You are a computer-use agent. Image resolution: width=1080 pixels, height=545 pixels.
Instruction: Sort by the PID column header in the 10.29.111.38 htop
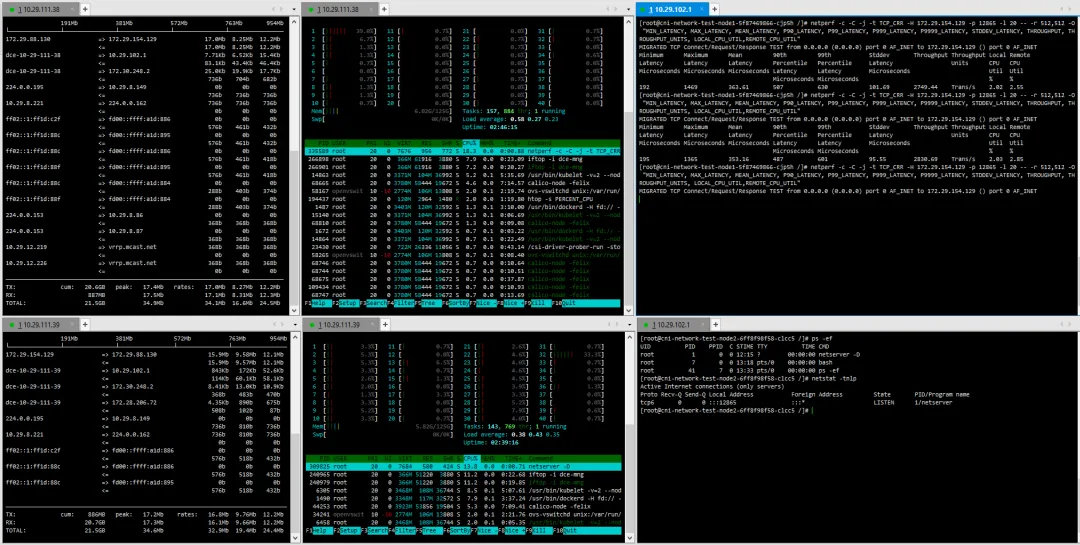pyautogui.click(x=322, y=143)
